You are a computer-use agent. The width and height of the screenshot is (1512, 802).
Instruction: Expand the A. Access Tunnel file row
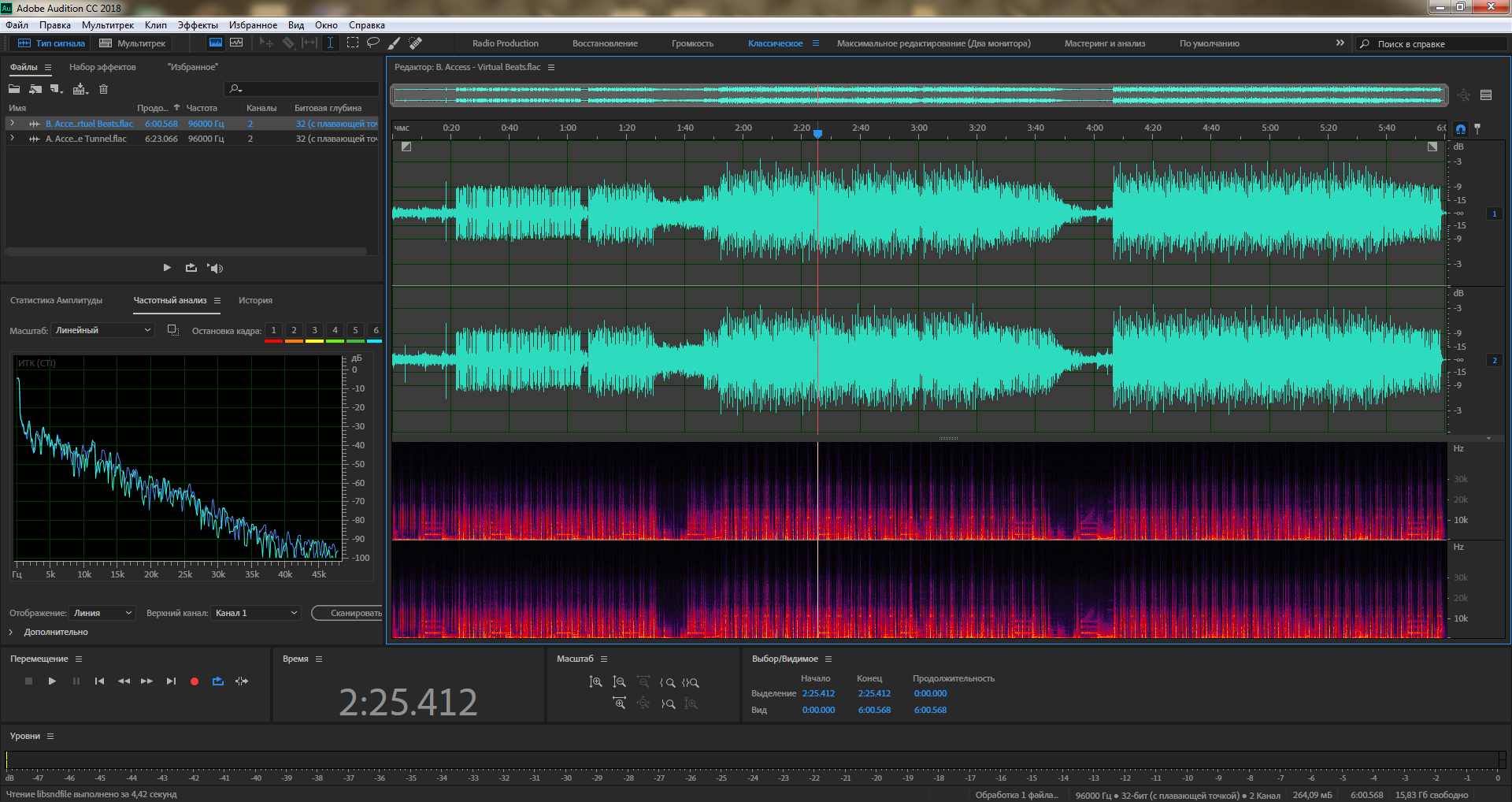point(12,139)
